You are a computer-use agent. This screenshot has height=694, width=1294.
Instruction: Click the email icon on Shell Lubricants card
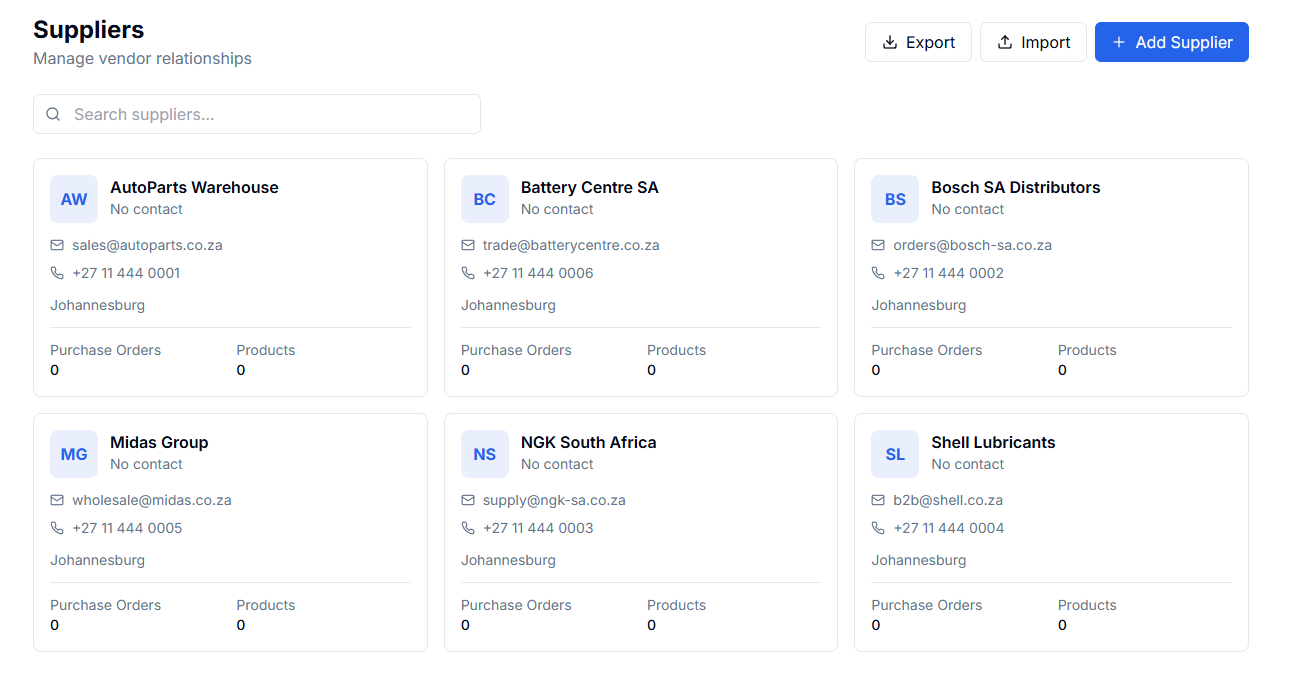878,499
